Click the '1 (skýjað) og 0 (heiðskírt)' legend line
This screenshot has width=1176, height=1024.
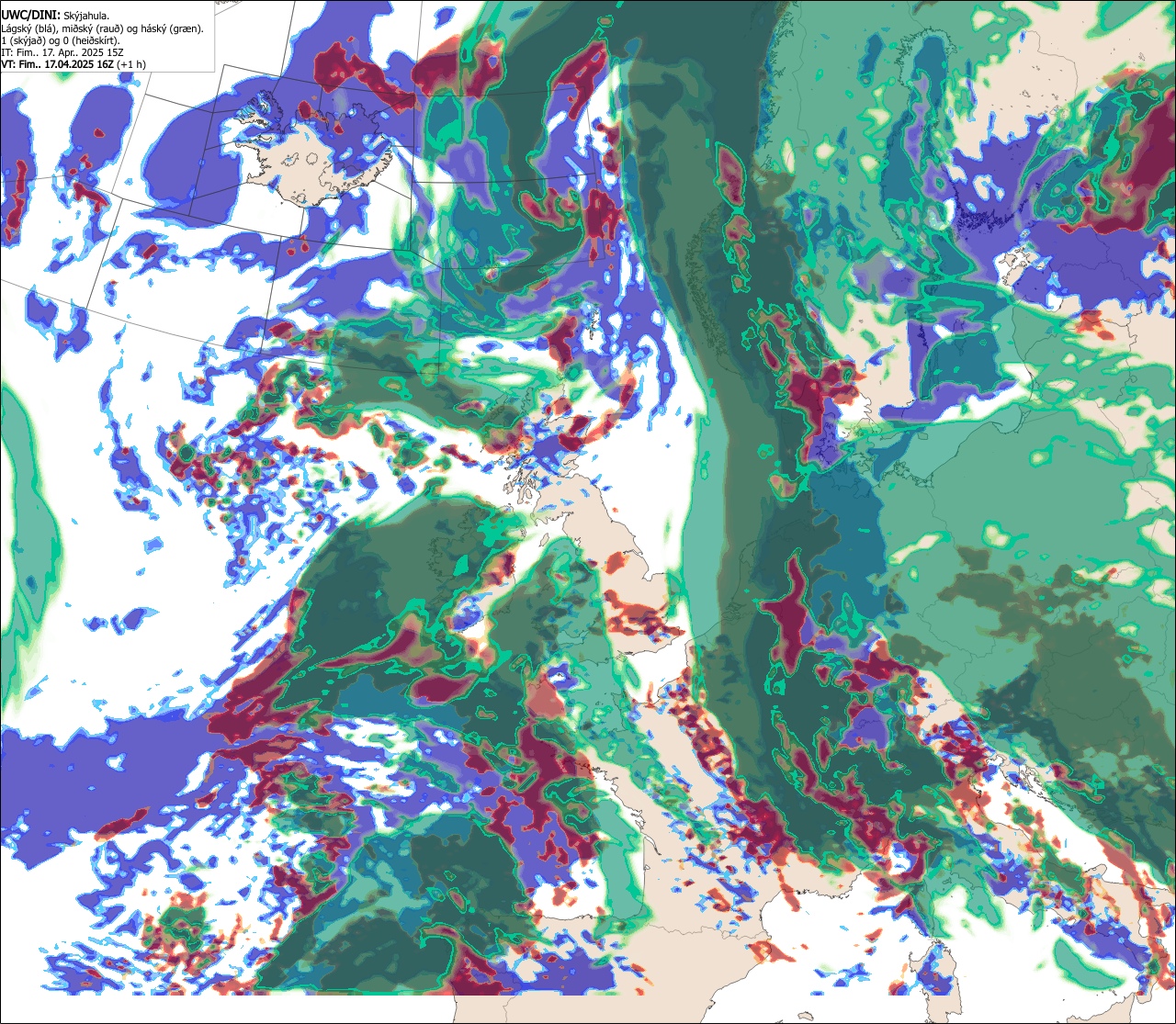tap(61, 40)
